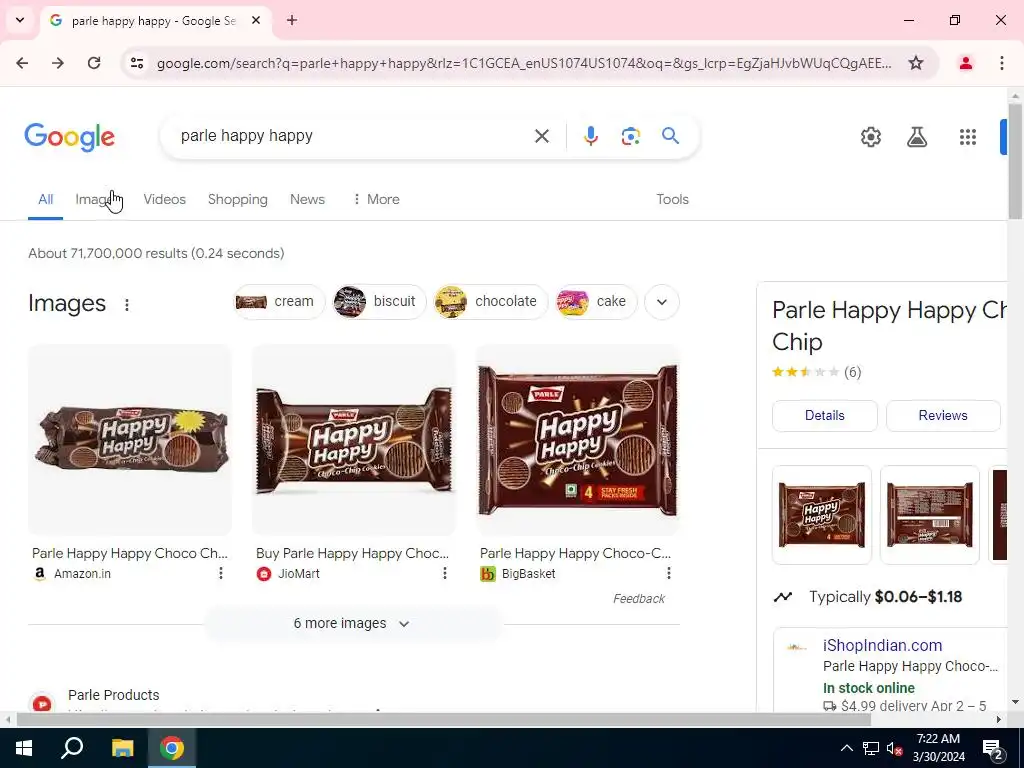Open options menu for Amazon.in image result

(221, 573)
